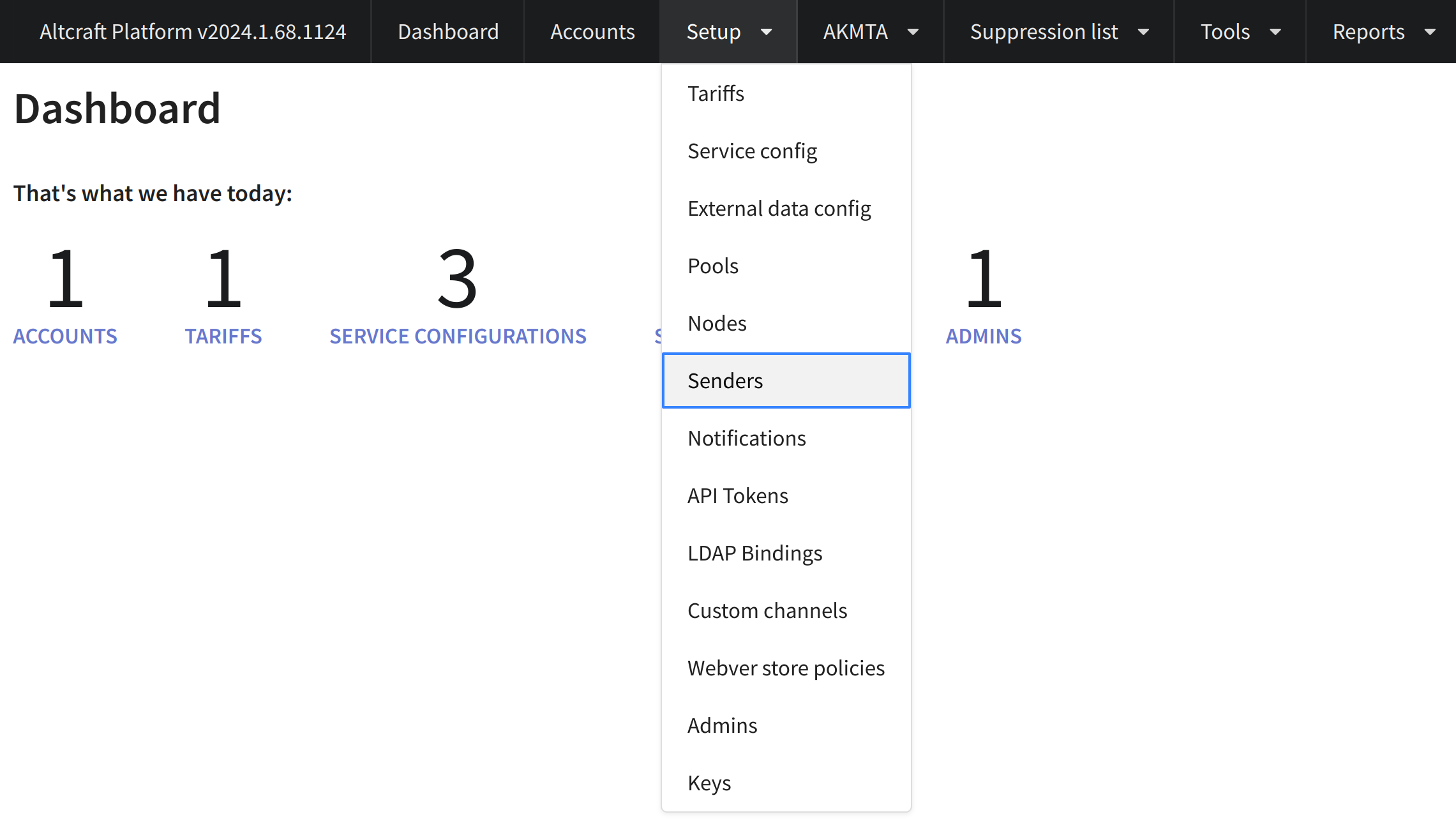This screenshot has width=1456, height=835.
Task: Open the Setup dropdown menu
Action: (728, 31)
